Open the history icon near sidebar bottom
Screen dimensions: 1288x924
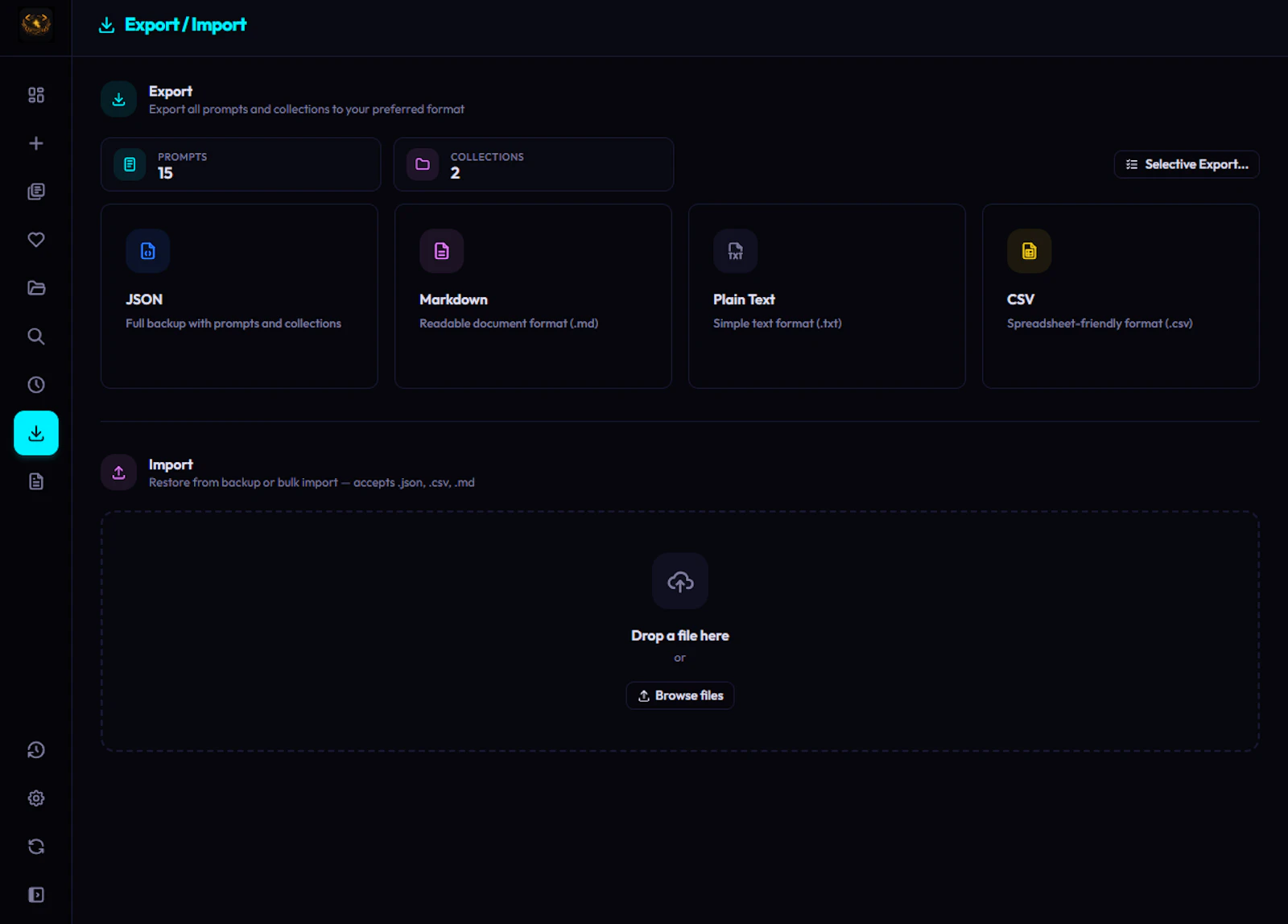pyautogui.click(x=35, y=750)
